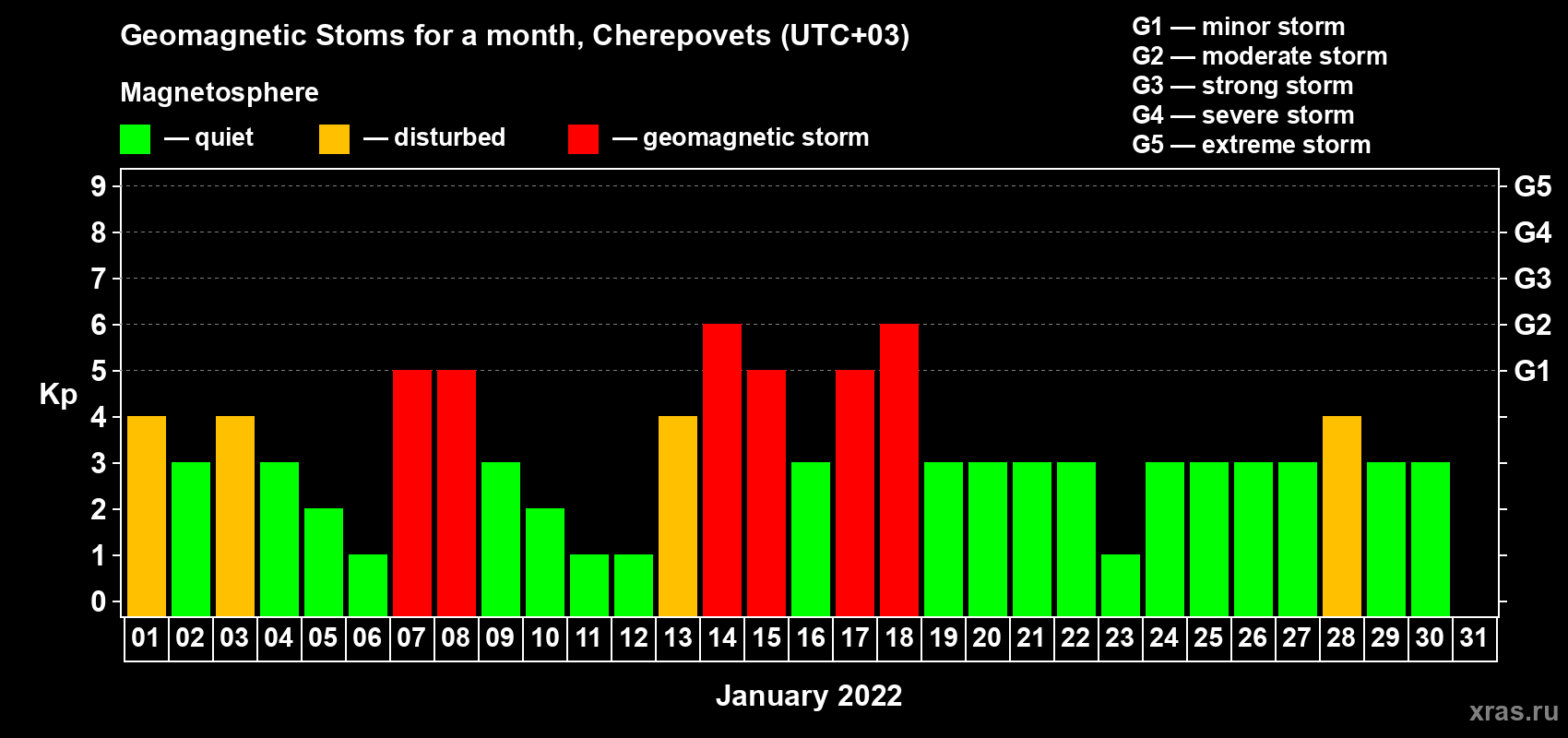This screenshot has height=738, width=1568.
Task: Select the orange bar for day 01
Action: coord(147,516)
